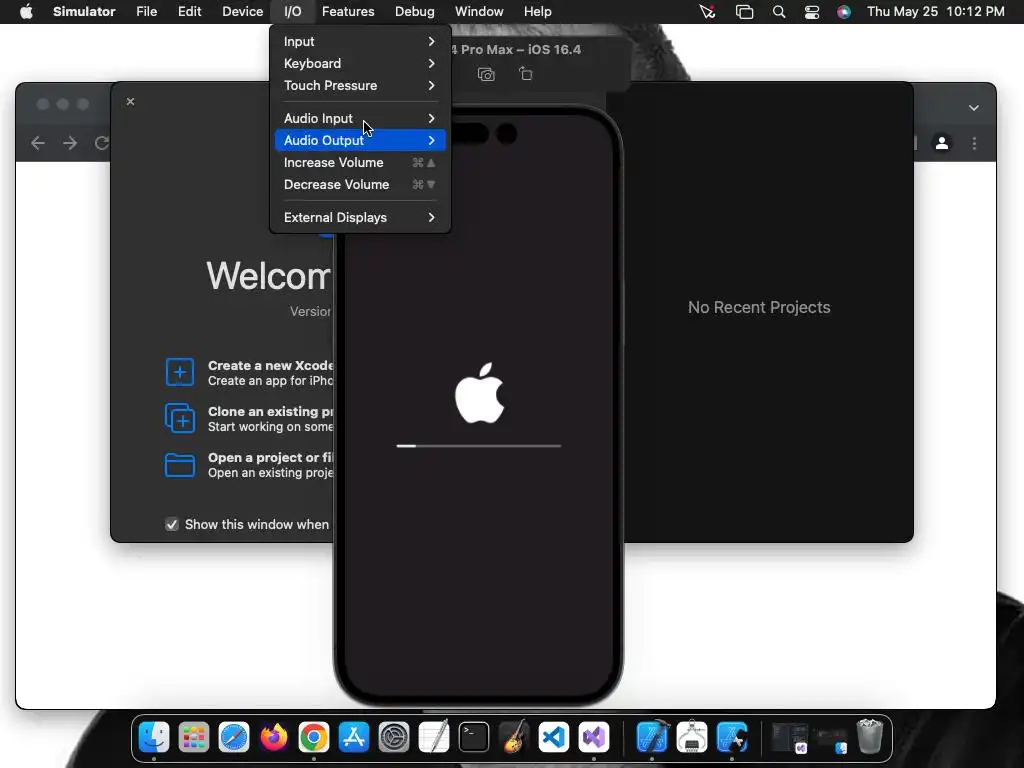The image size is (1024, 768).
Task: Open GarageBand from the dock
Action: [x=514, y=737]
